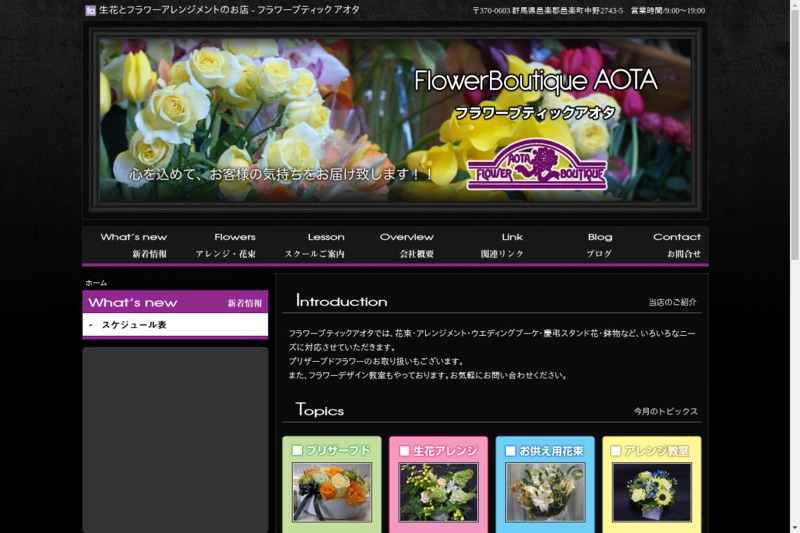800x533 pixels.
Task: Click the 今月のトピックス label
Action: pyautogui.click(x=665, y=411)
